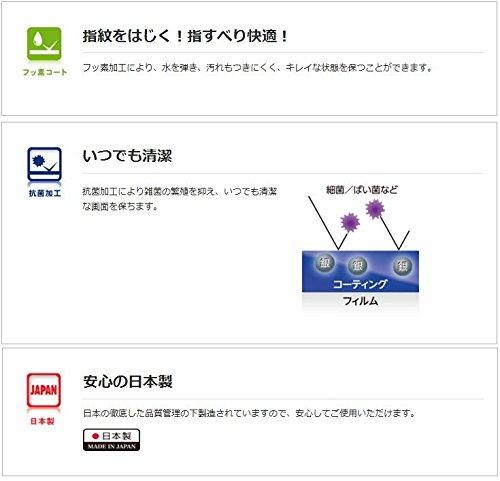Click the 日本製 MADE IN JAPAN badge
This screenshot has height=481, width=500.
click(111, 440)
